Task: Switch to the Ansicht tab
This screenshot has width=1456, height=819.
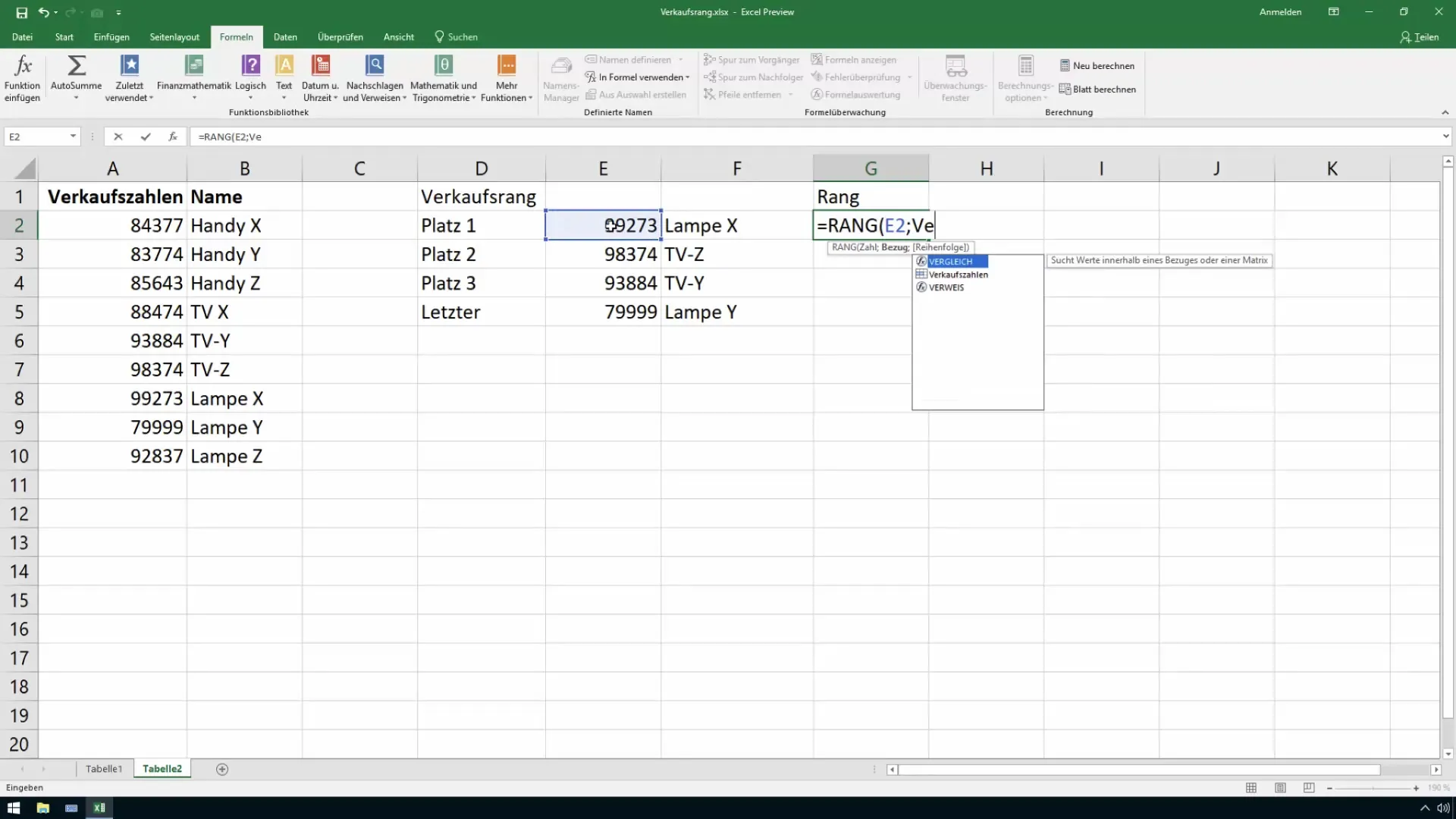Action: (399, 37)
